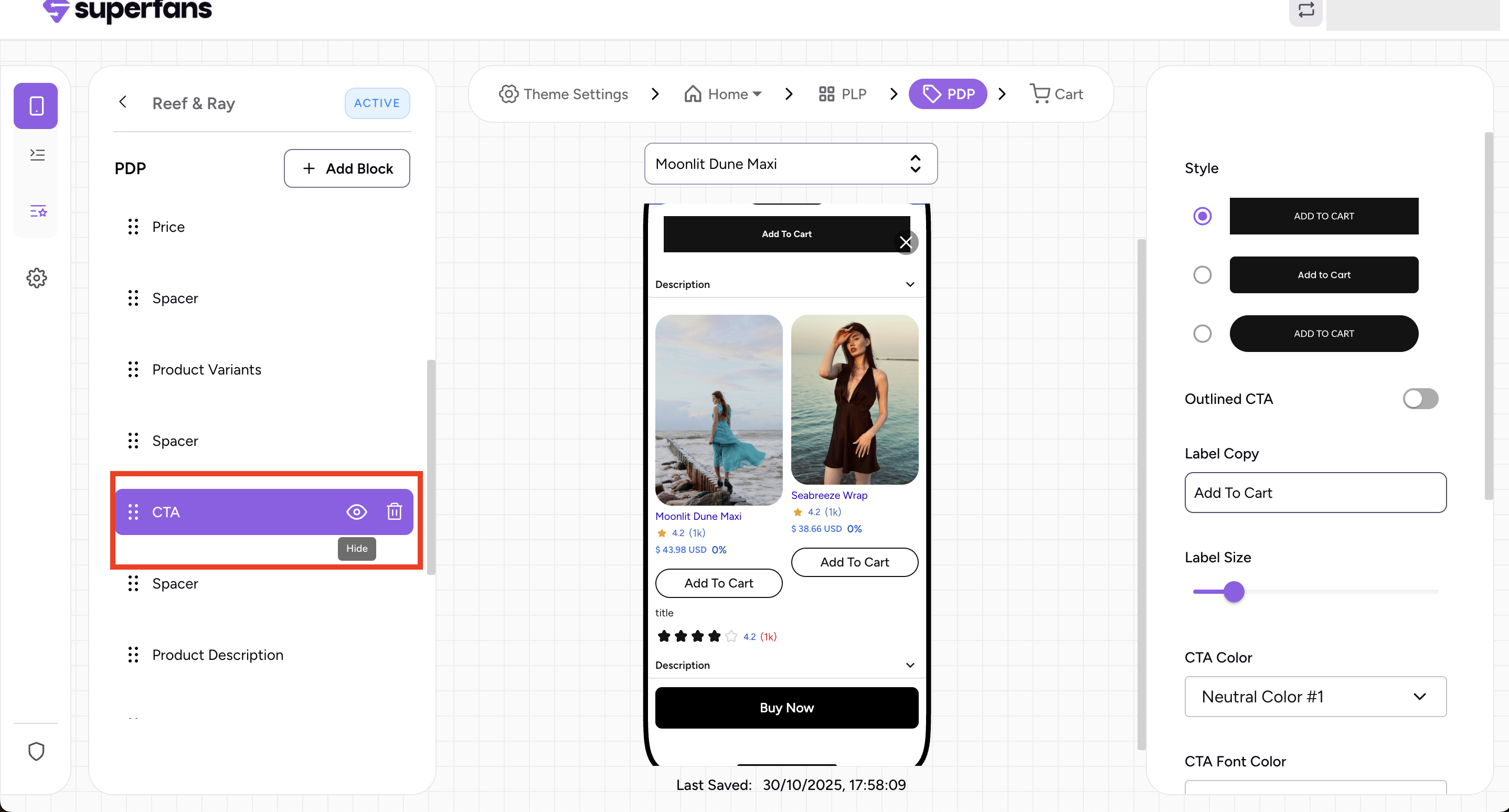Hide the CTA block using eye icon
Viewport: 1509px width, 812px height.
356,511
